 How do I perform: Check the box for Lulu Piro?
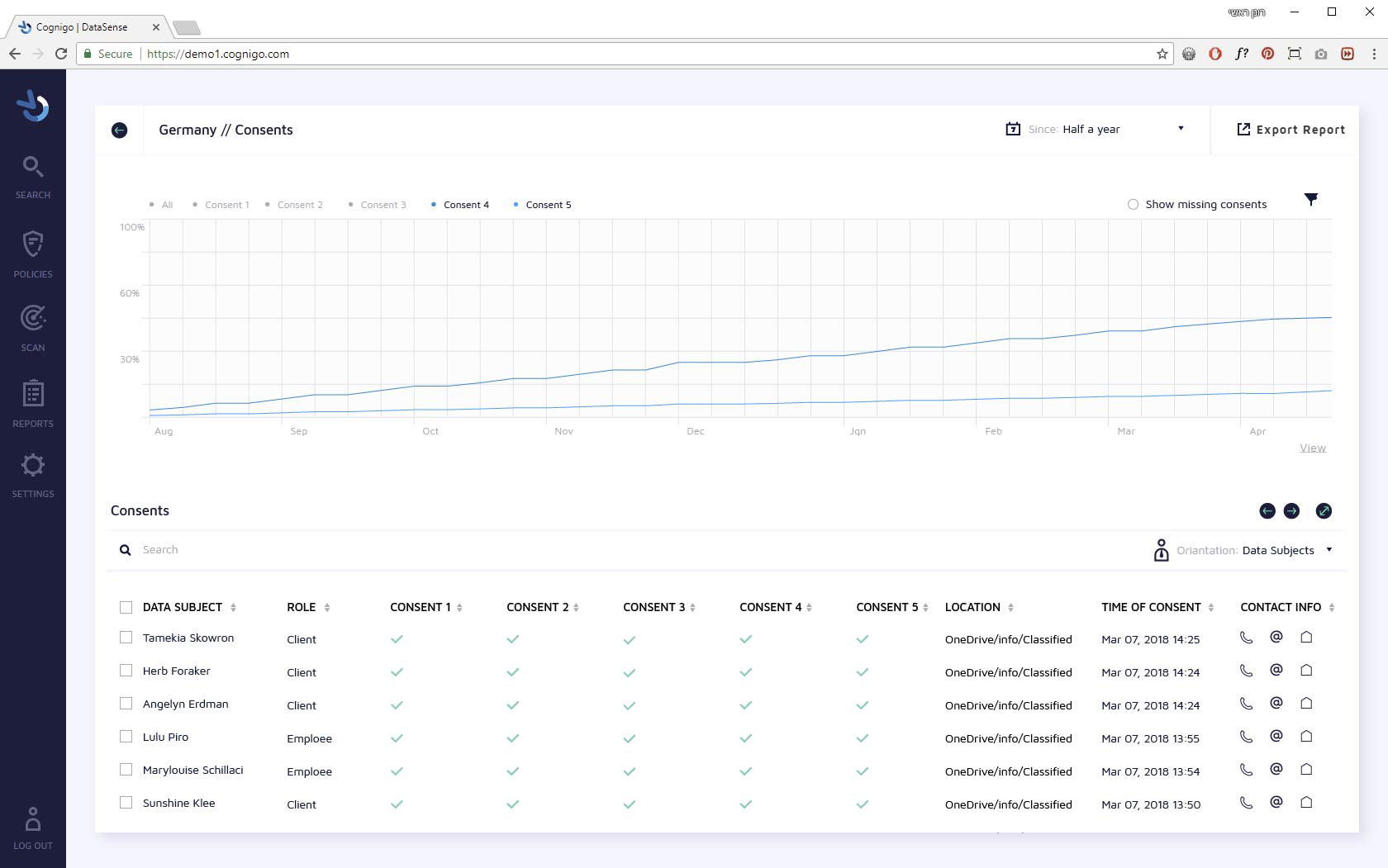(126, 737)
